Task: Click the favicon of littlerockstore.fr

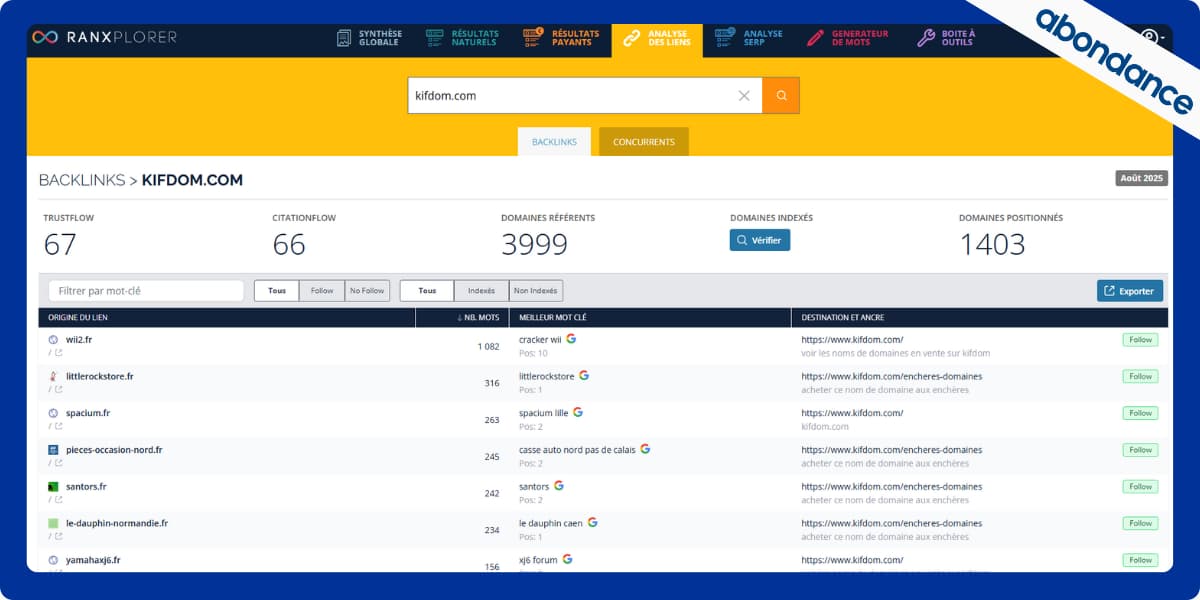Action: [x=53, y=377]
